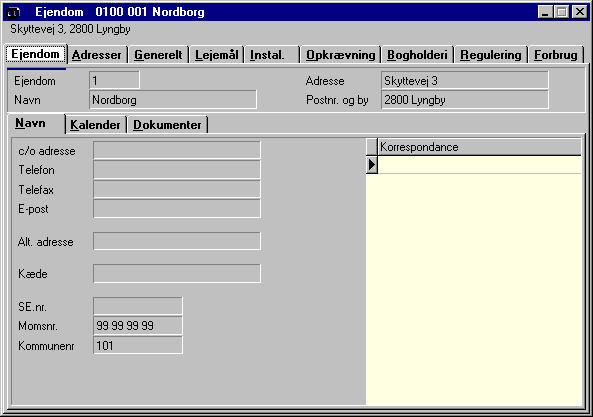Switch to the Generelt tab
This screenshot has width=593, height=417.
[x=158, y=55]
